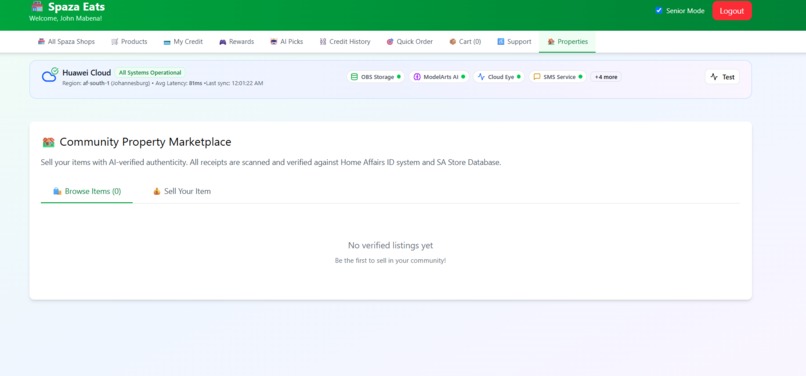Click the OBS Storage database icon

coord(354,77)
